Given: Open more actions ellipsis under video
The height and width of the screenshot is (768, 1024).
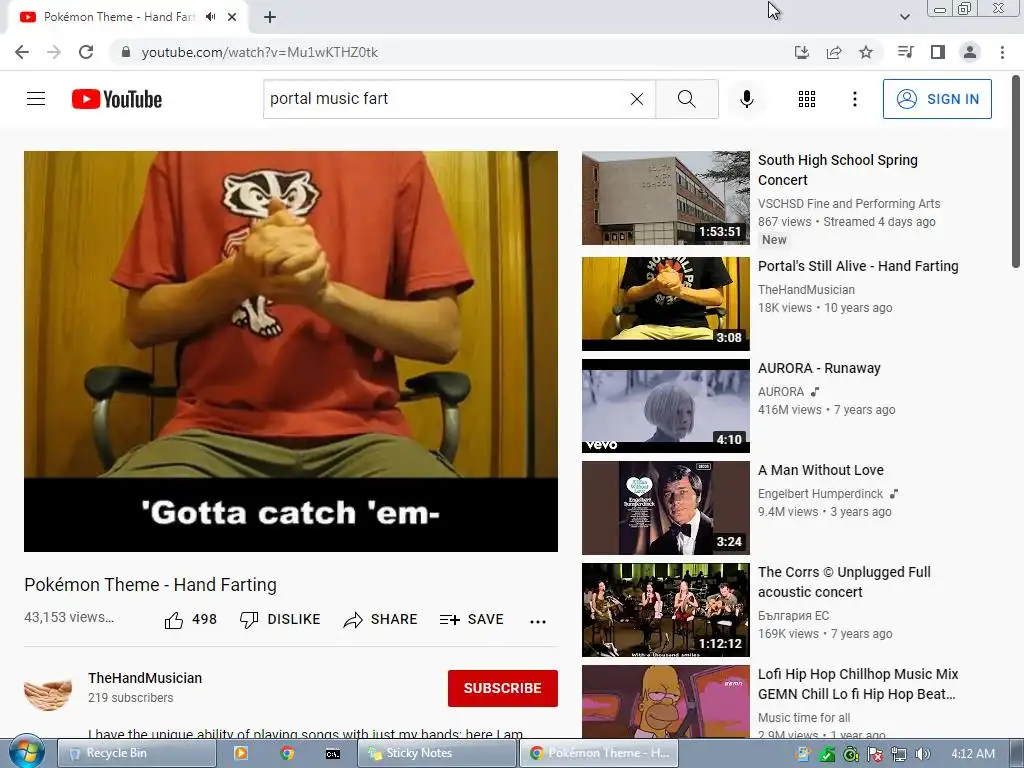Looking at the screenshot, I should point(537,621).
